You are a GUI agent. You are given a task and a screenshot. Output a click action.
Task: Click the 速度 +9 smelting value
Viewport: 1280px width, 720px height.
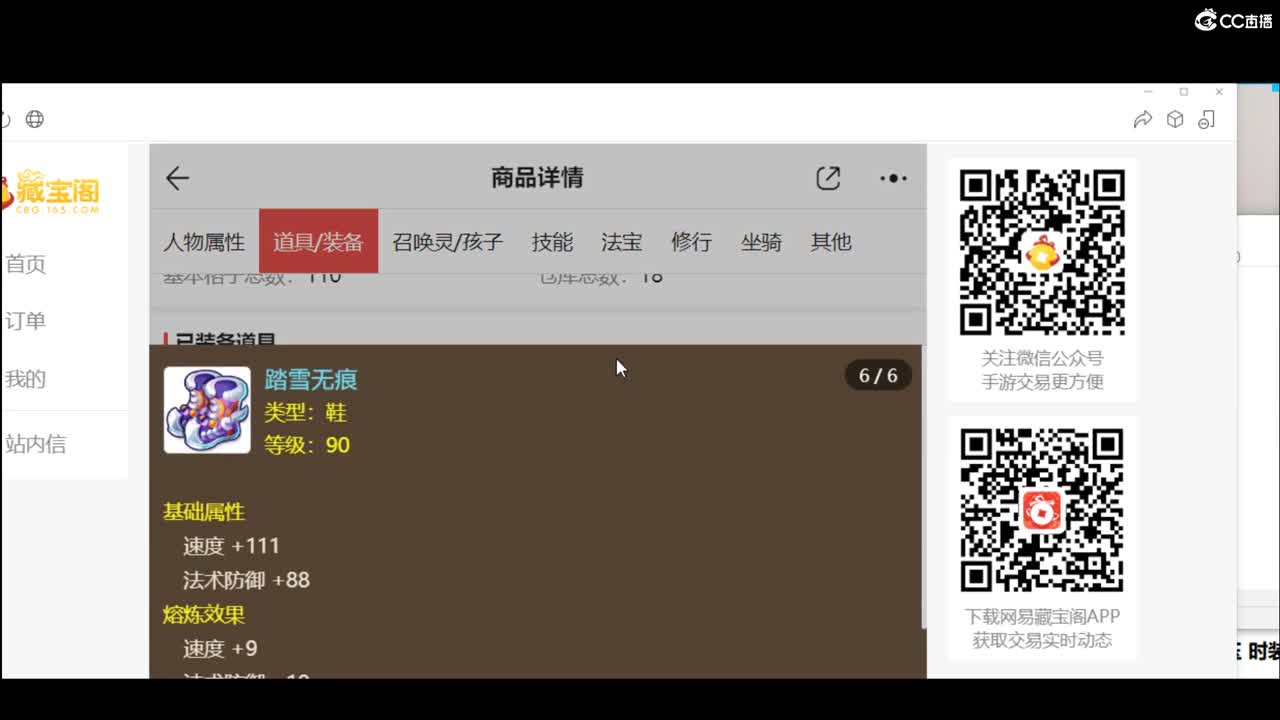point(220,649)
